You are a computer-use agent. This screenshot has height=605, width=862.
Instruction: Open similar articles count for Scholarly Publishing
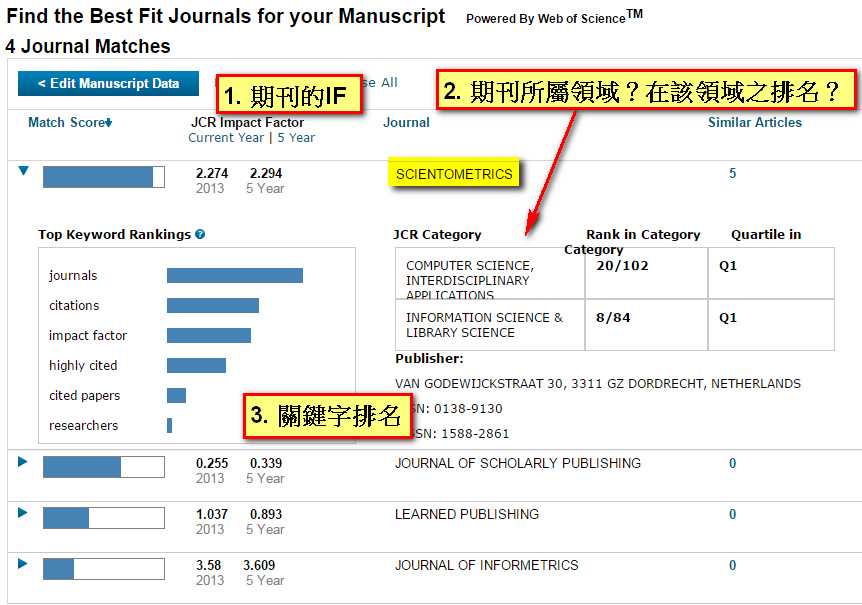732,463
